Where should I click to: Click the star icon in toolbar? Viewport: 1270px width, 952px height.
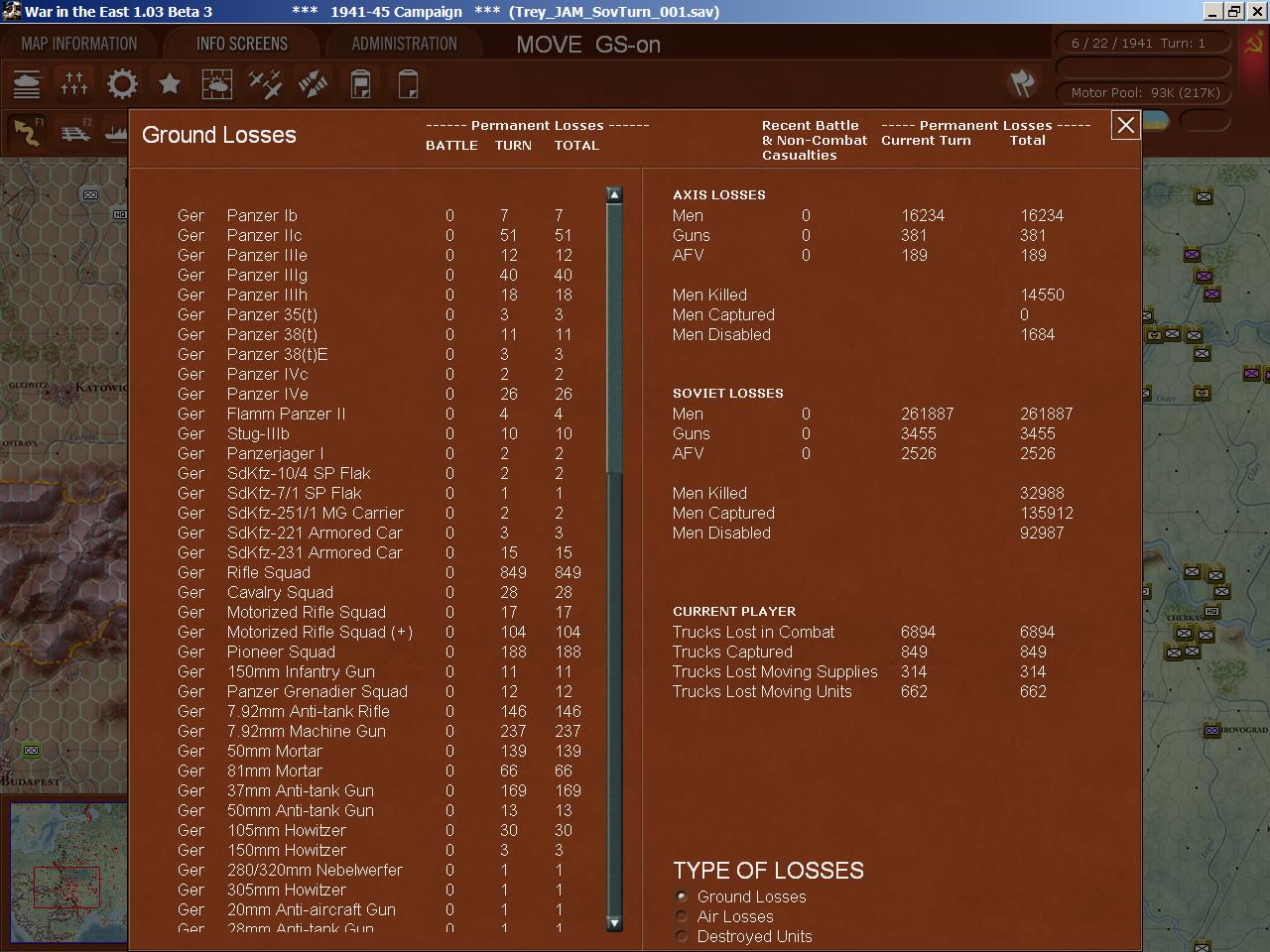[170, 84]
